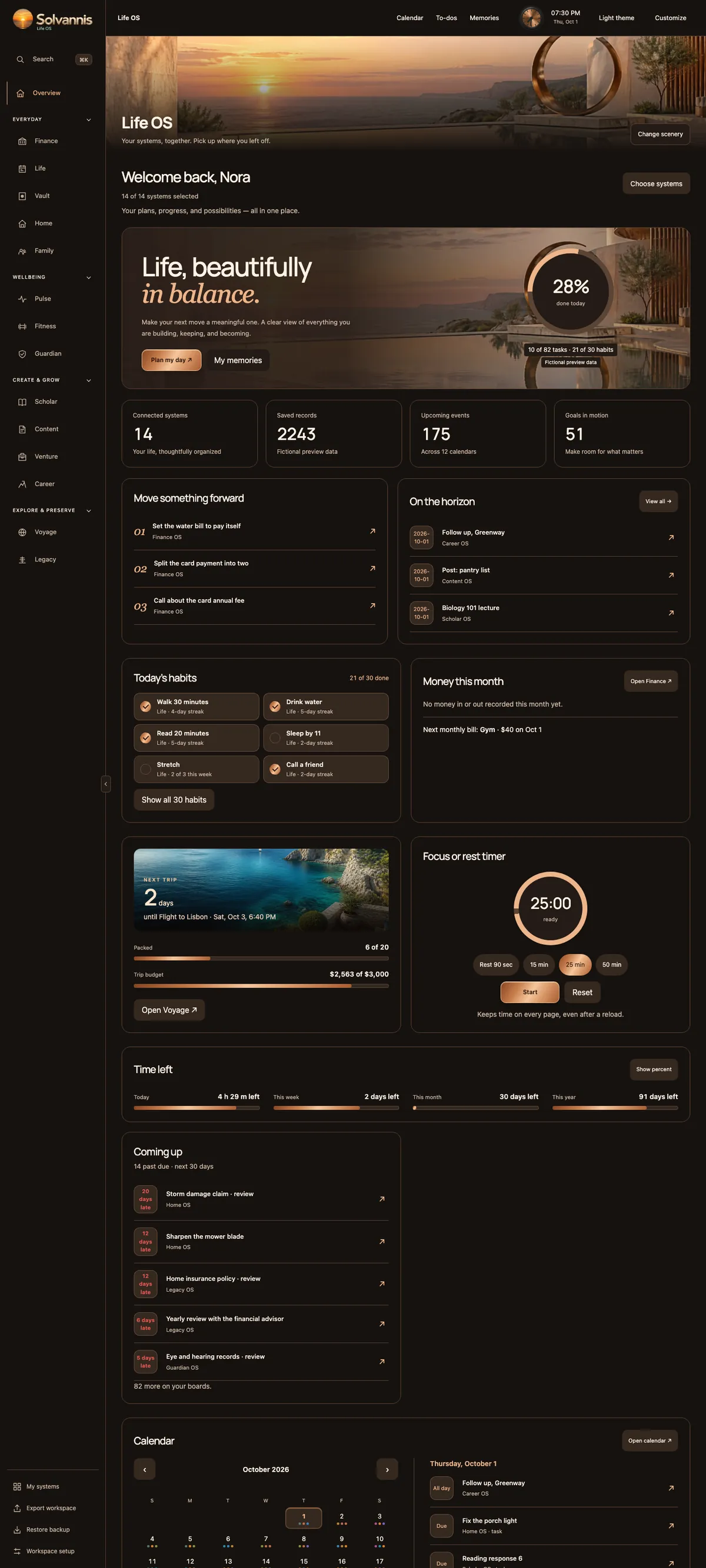Open the To-dos top menu item
The height and width of the screenshot is (1568, 706).
pyautogui.click(x=447, y=18)
